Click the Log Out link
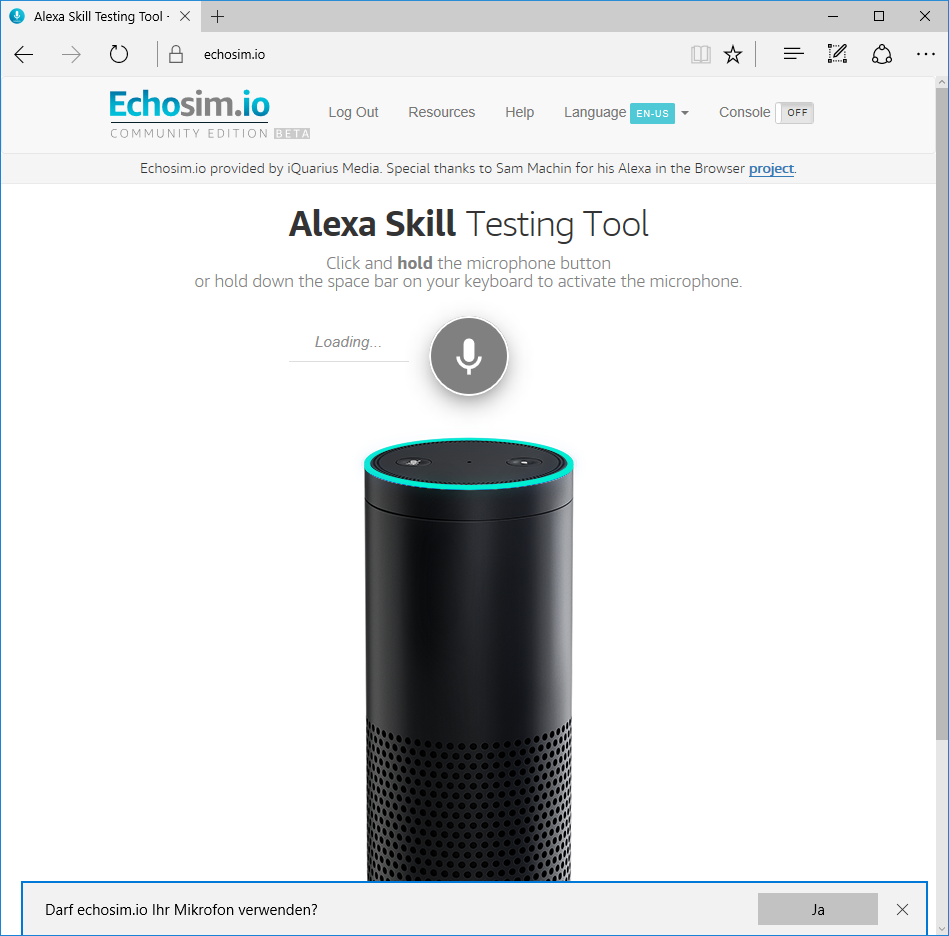Image resolution: width=949 pixels, height=936 pixels. tap(353, 113)
